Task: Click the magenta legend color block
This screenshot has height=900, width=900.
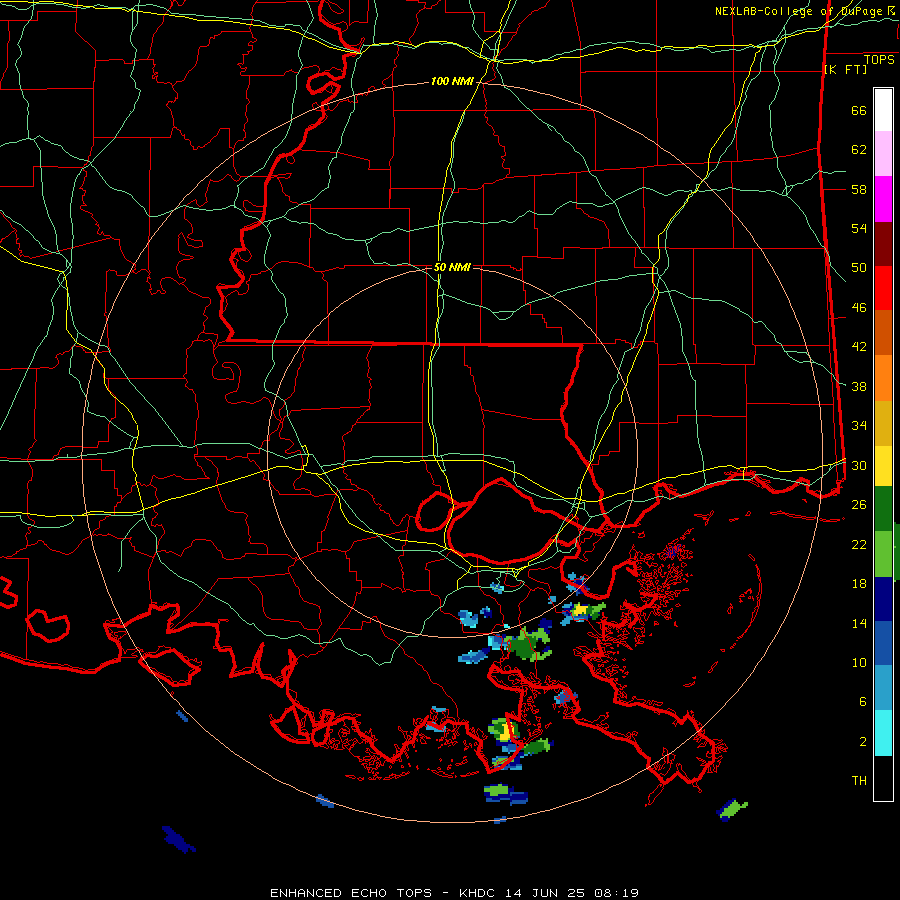Action: 883,199
